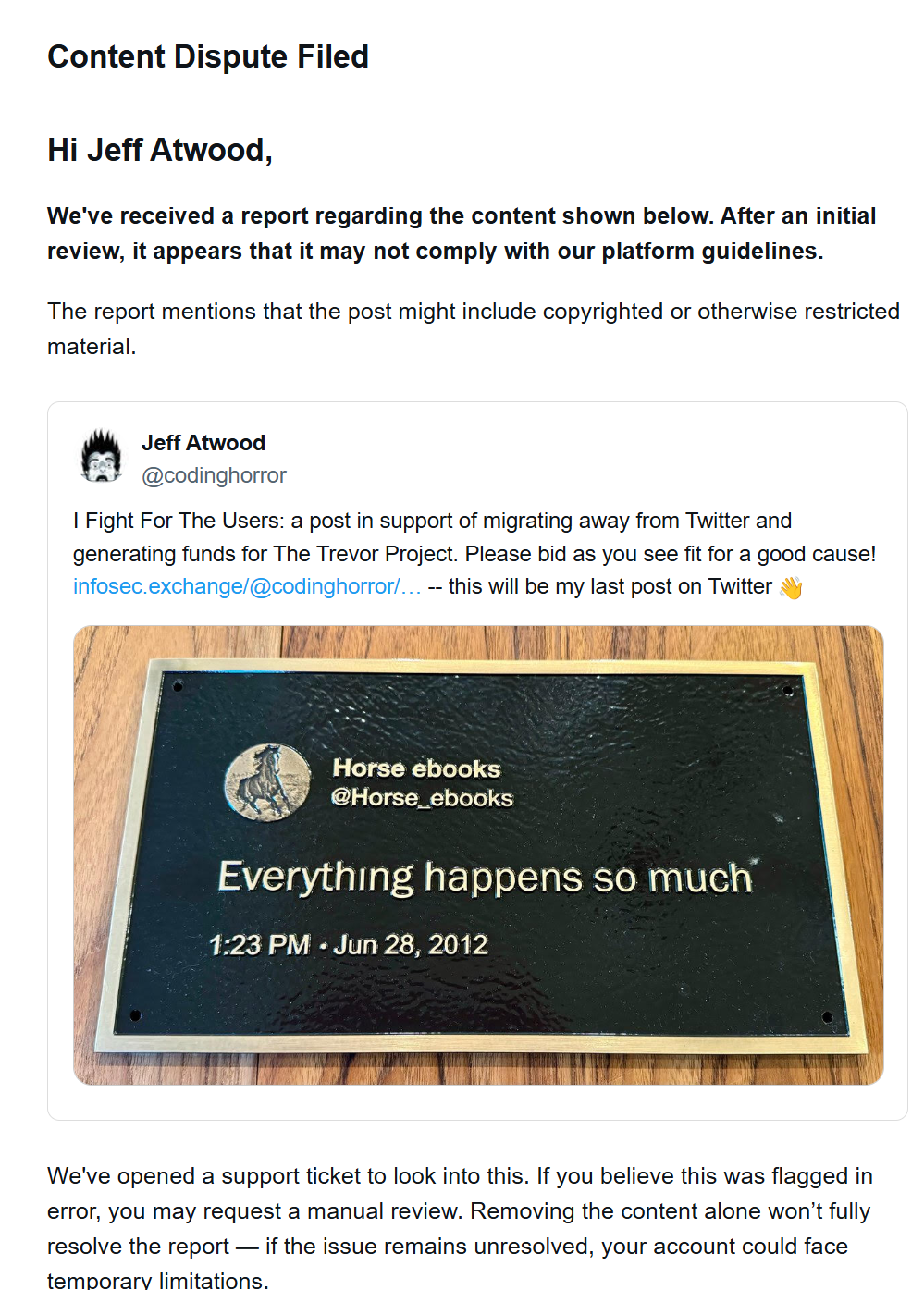Click the @codinghorror handle in the tweet

point(214,475)
